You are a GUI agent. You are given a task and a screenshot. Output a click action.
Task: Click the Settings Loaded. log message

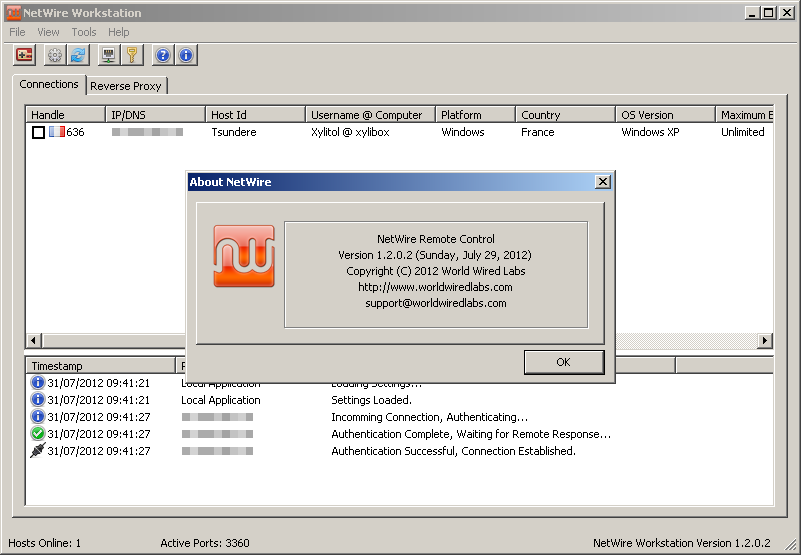(x=371, y=400)
